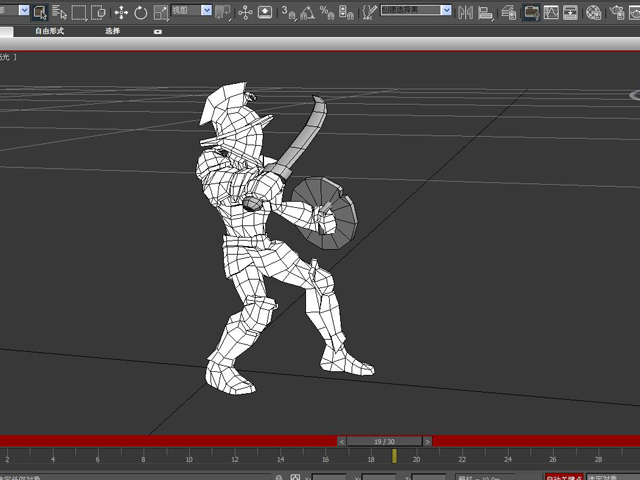Open the Curve Editor icon
The height and width of the screenshot is (480, 640).
point(551,12)
